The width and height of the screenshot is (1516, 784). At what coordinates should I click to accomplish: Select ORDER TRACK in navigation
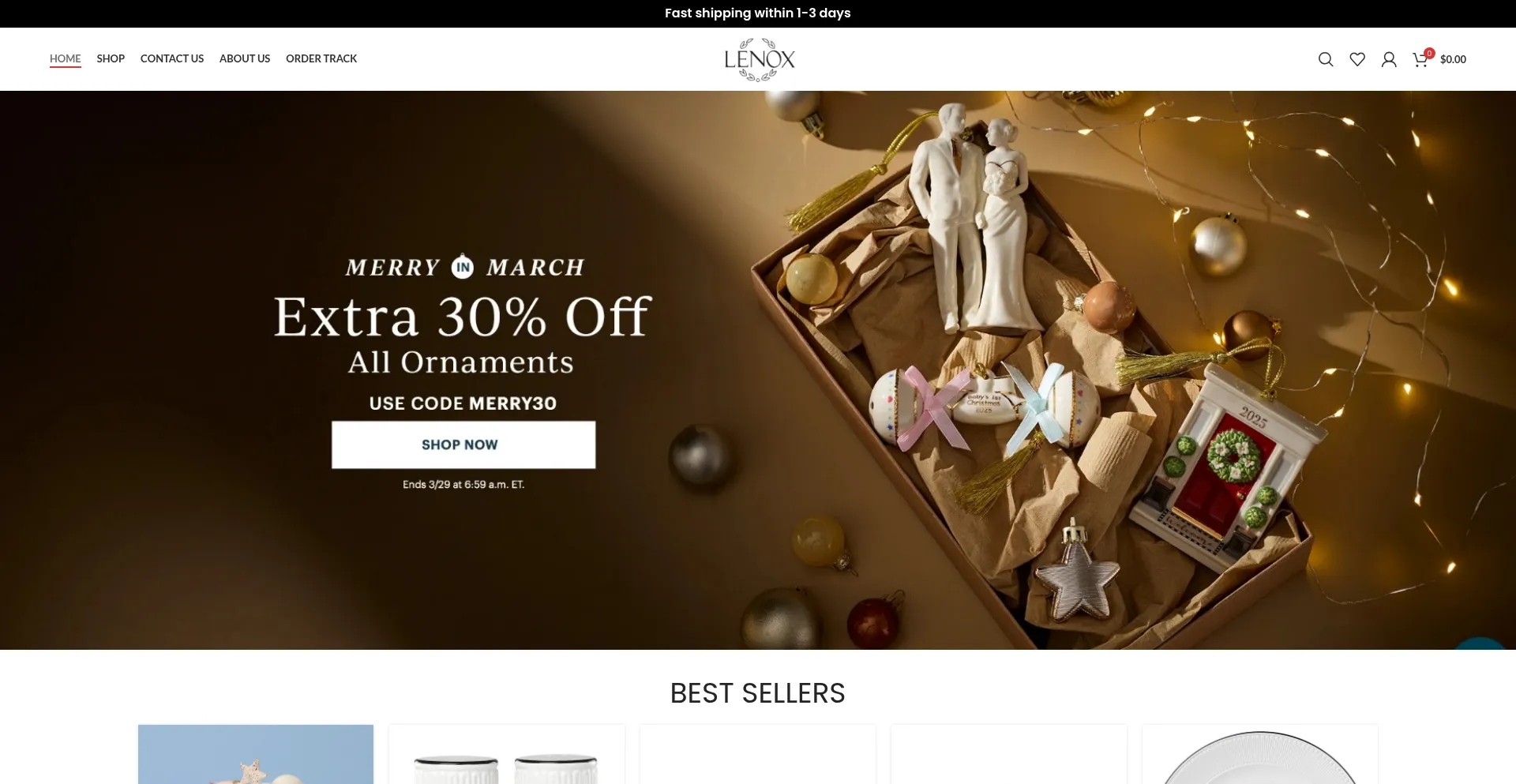click(x=321, y=58)
